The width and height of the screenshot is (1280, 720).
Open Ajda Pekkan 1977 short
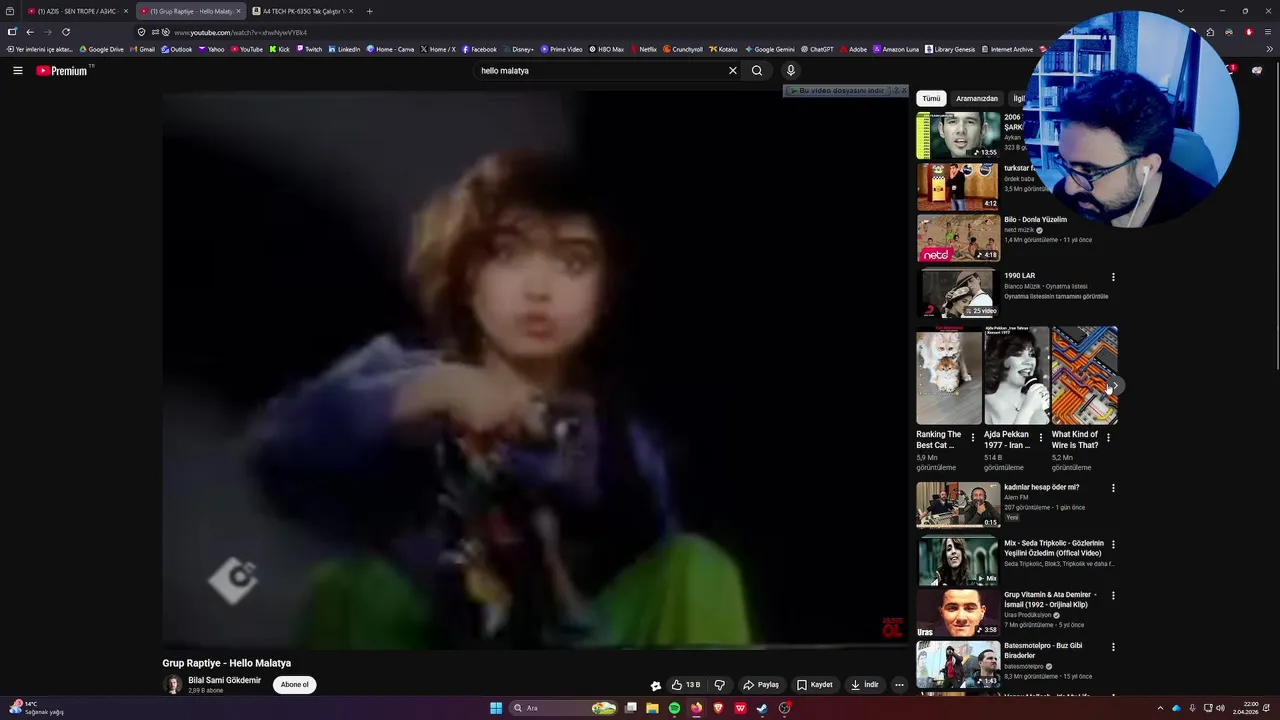(1016, 376)
